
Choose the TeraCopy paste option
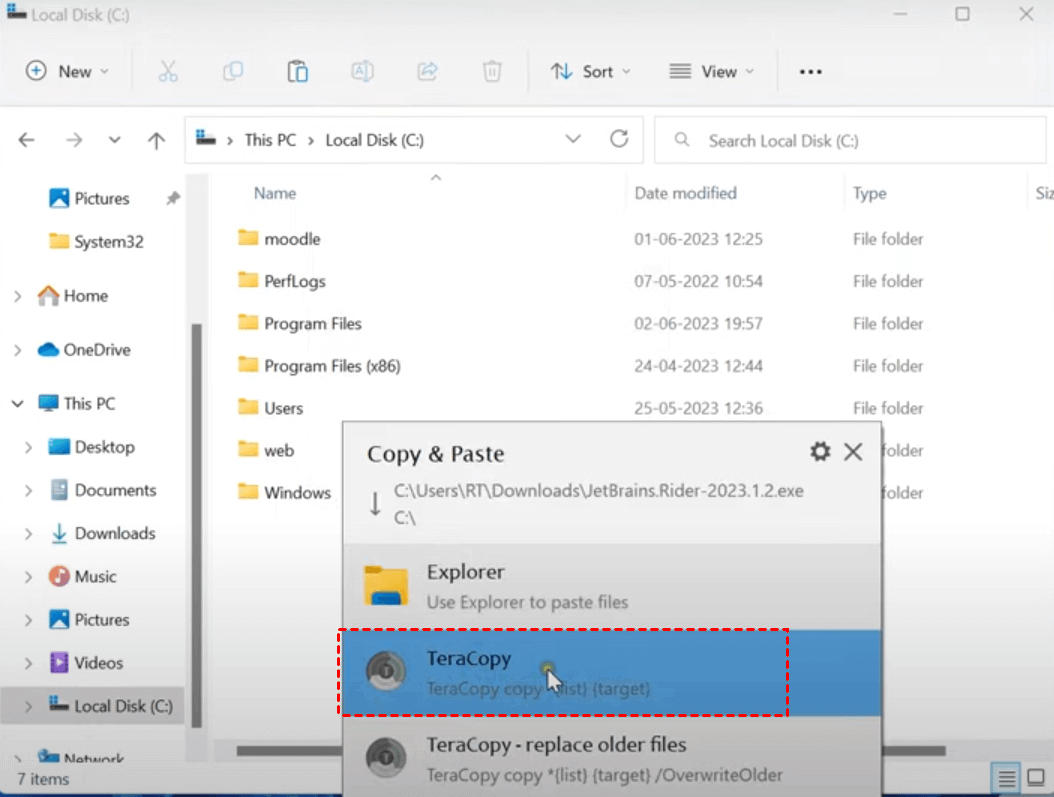pos(612,673)
